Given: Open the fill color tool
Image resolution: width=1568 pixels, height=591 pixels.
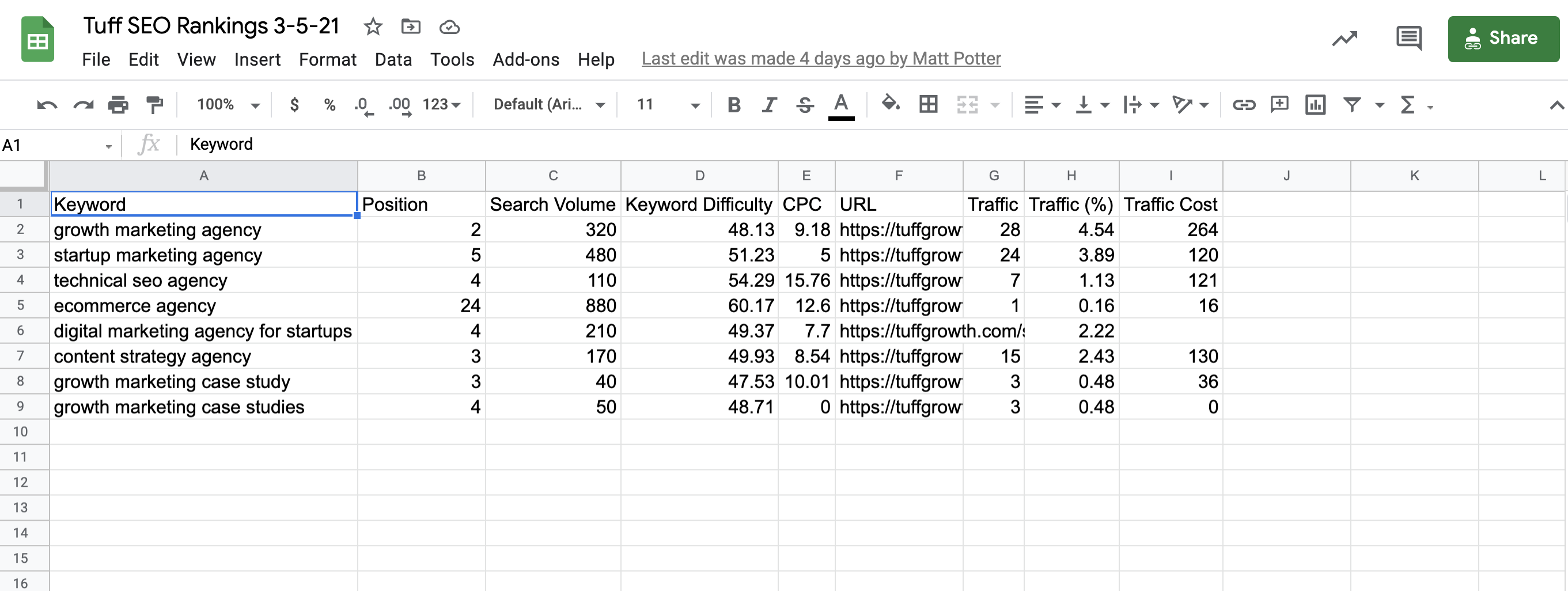Looking at the screenshot, I should (891, 104).
